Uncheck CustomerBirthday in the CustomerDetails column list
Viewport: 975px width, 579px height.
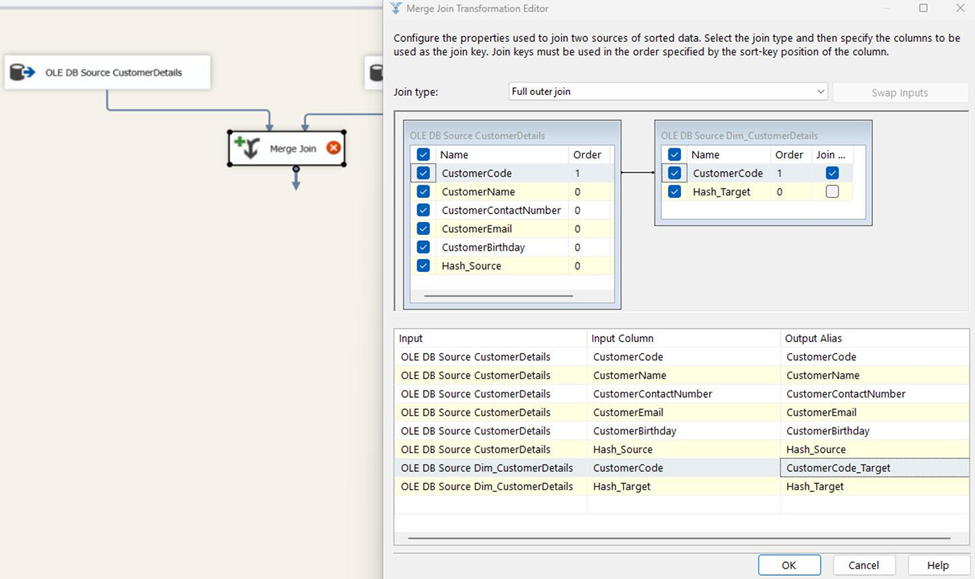(423, 247)
